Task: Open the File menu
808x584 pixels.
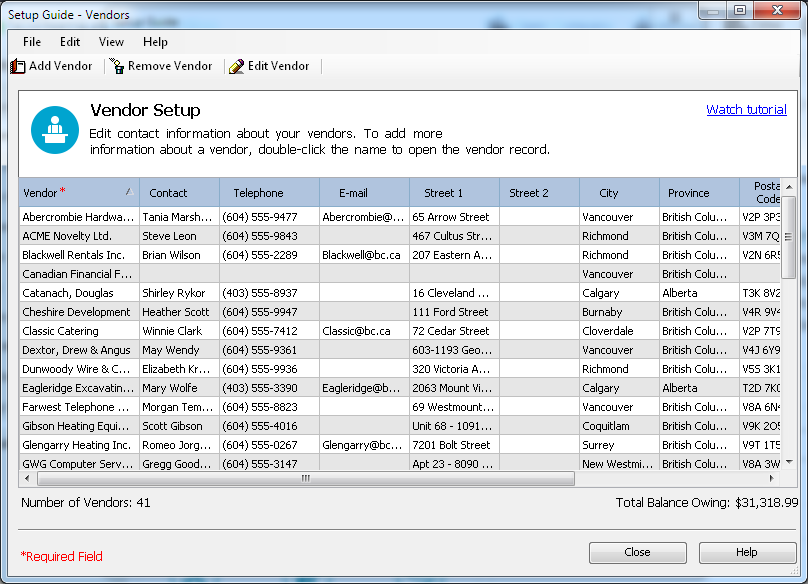Action: (32, 42)
